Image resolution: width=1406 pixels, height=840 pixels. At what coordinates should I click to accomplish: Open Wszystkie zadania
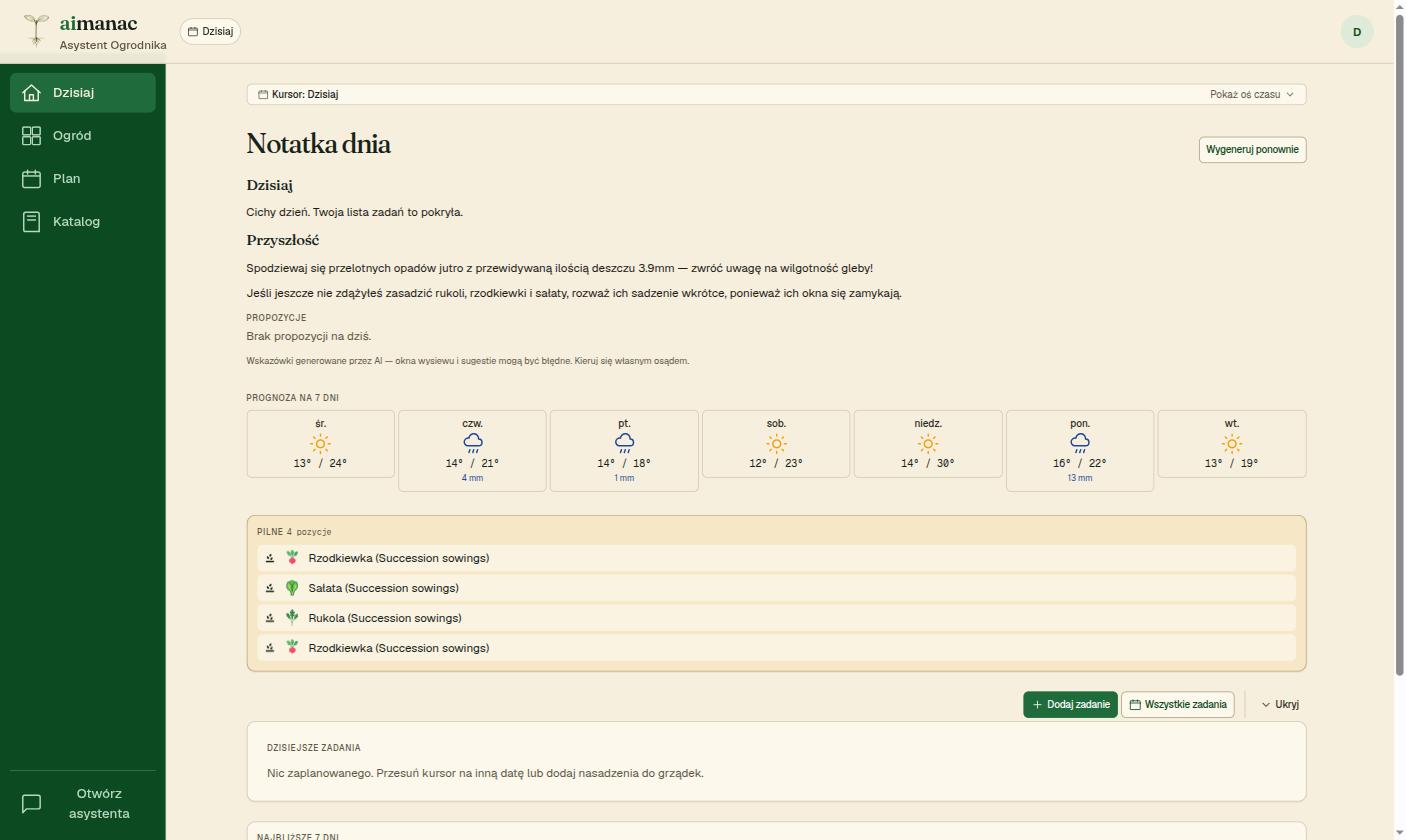click(1178, 704)
